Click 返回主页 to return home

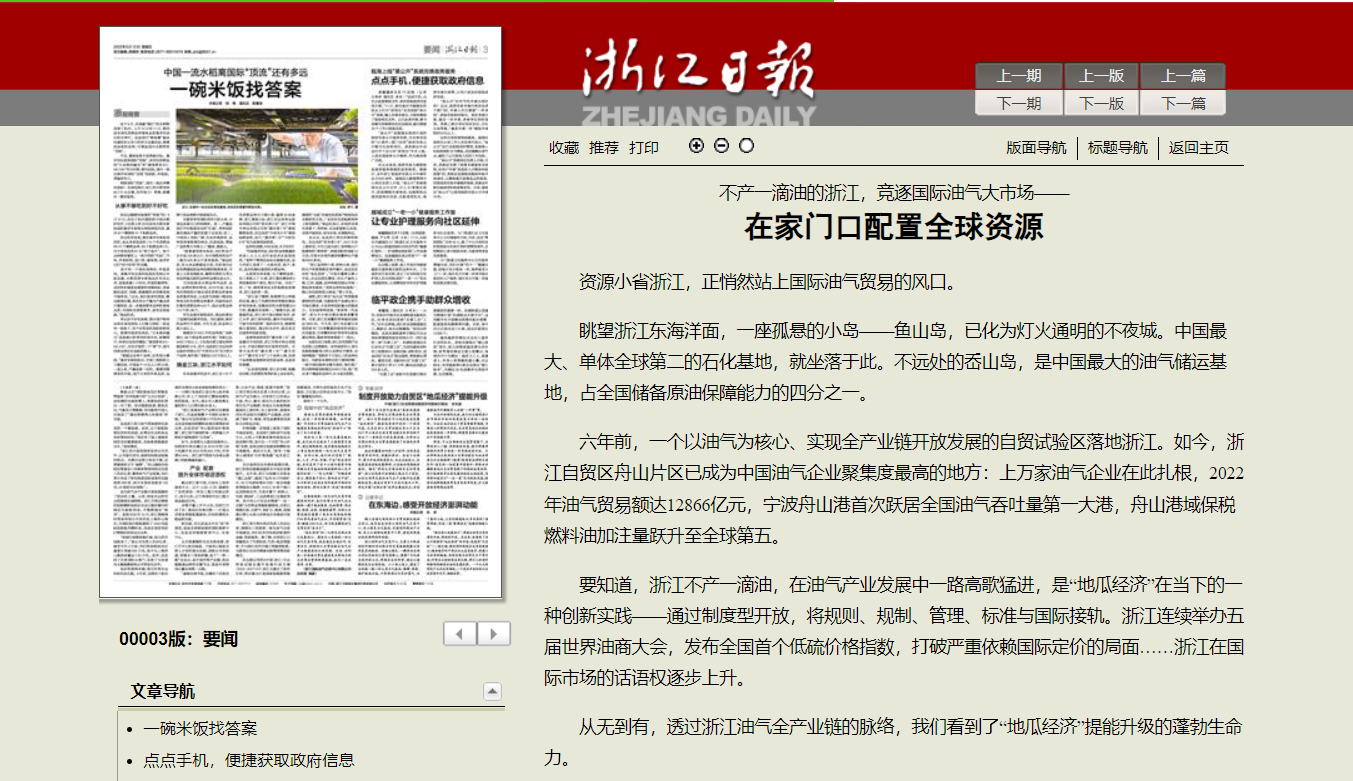[1199, 148]
